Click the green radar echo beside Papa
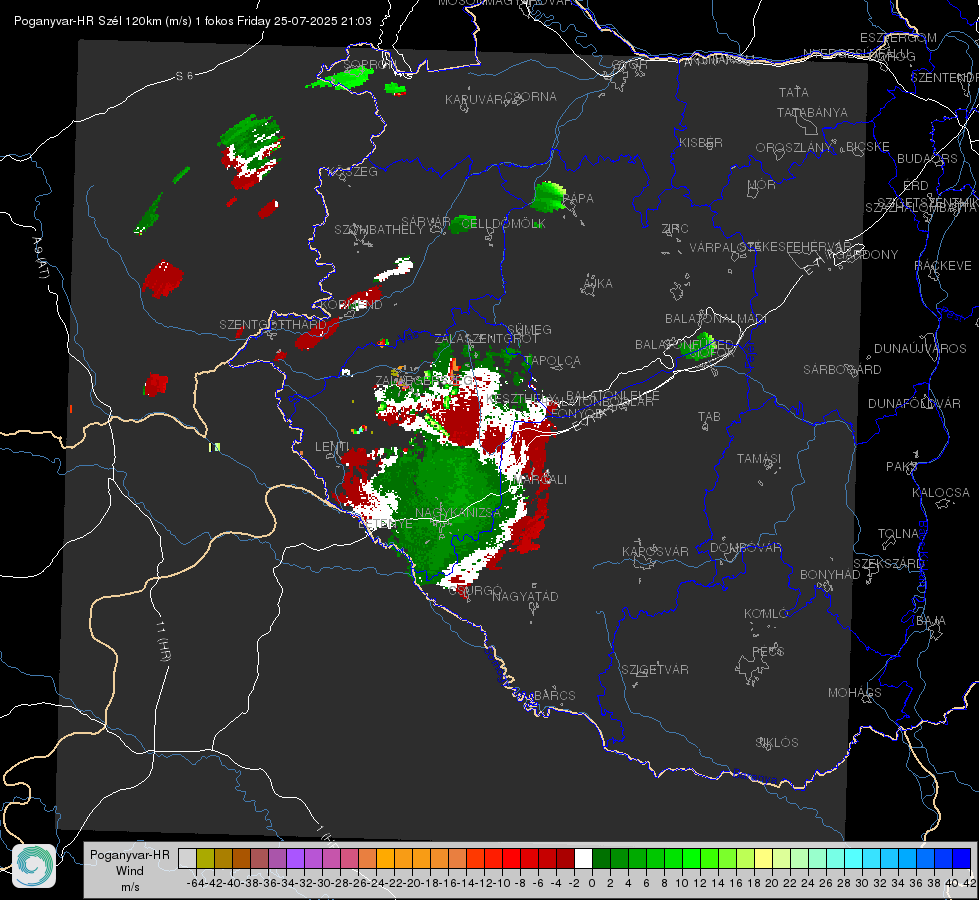This screenshot has width=979, height=900. click(x=549, y=197)
